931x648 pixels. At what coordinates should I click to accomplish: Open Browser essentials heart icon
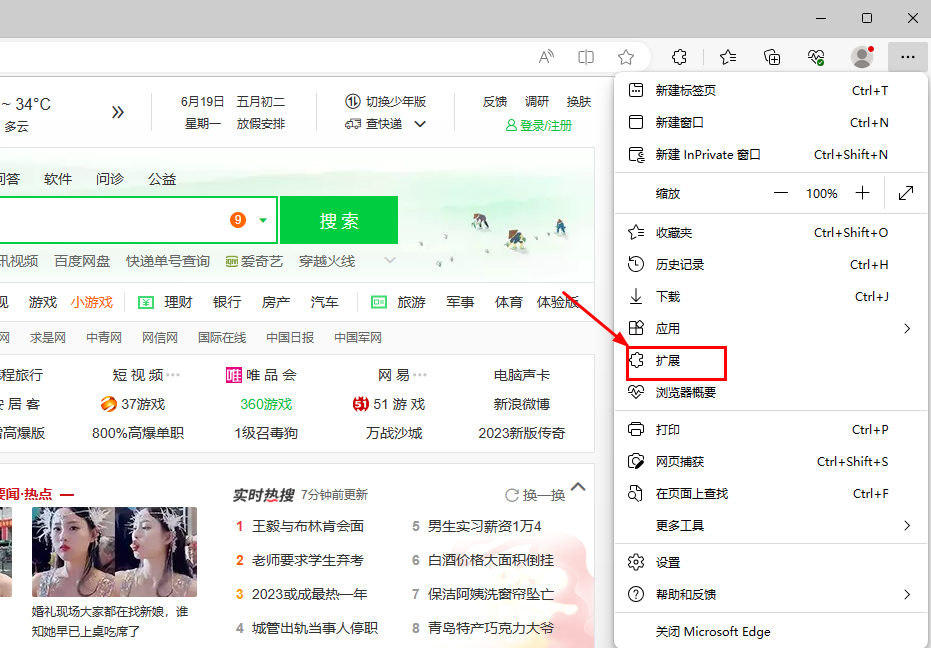point(815,57)
